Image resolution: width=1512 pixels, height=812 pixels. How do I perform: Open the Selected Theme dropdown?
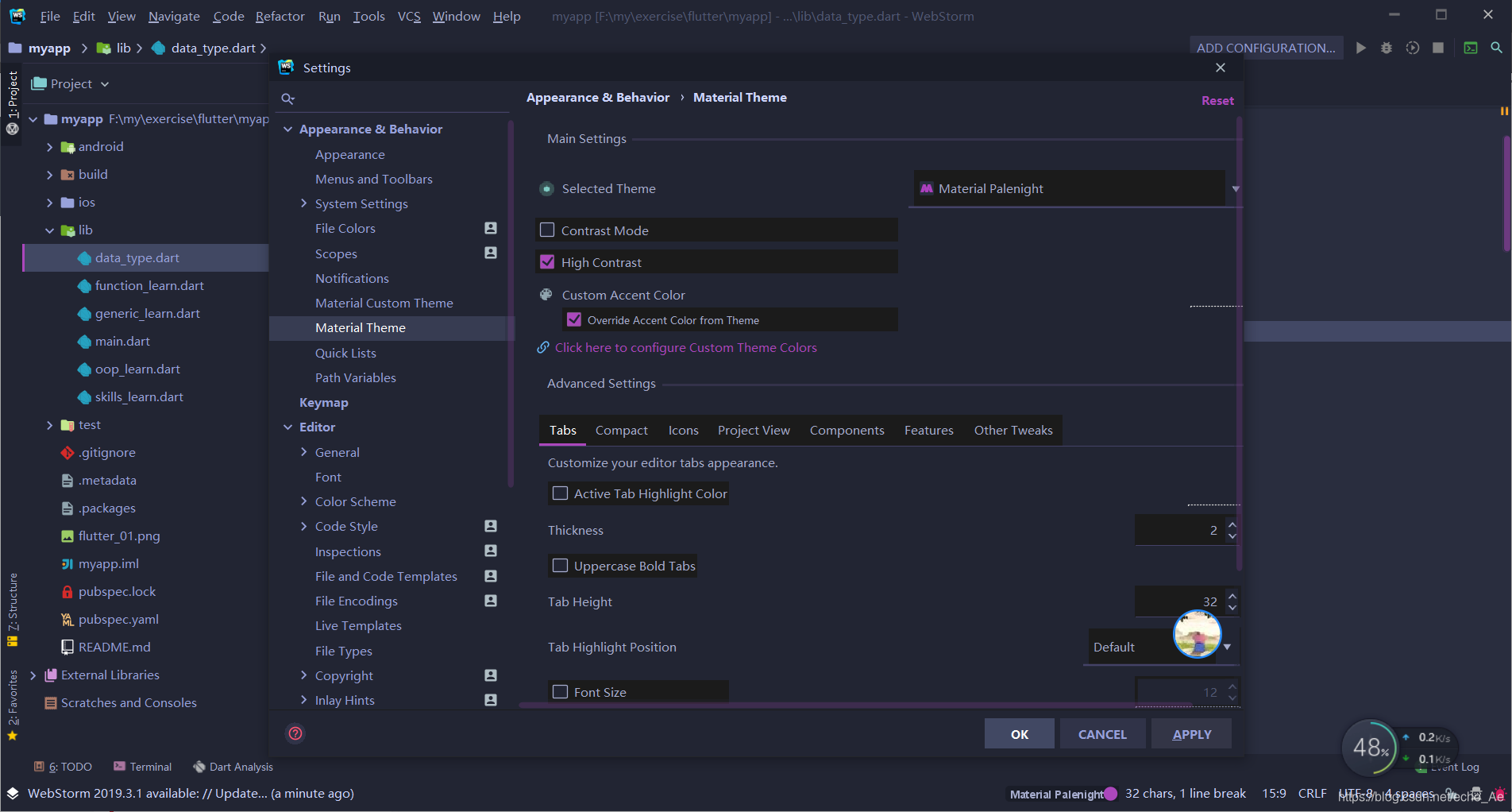click(x=1235, y=188)
